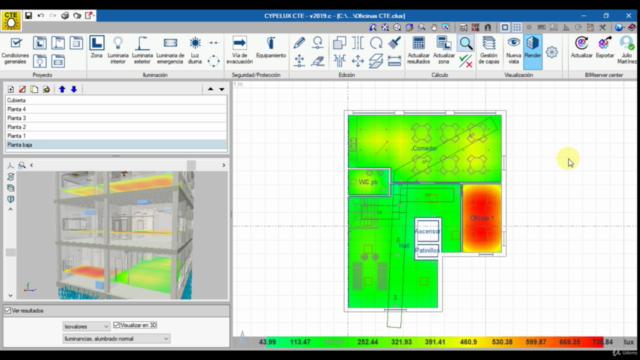Click the print icon in title bar
Viewport: 640px width, 360px height.
(65, 16)
